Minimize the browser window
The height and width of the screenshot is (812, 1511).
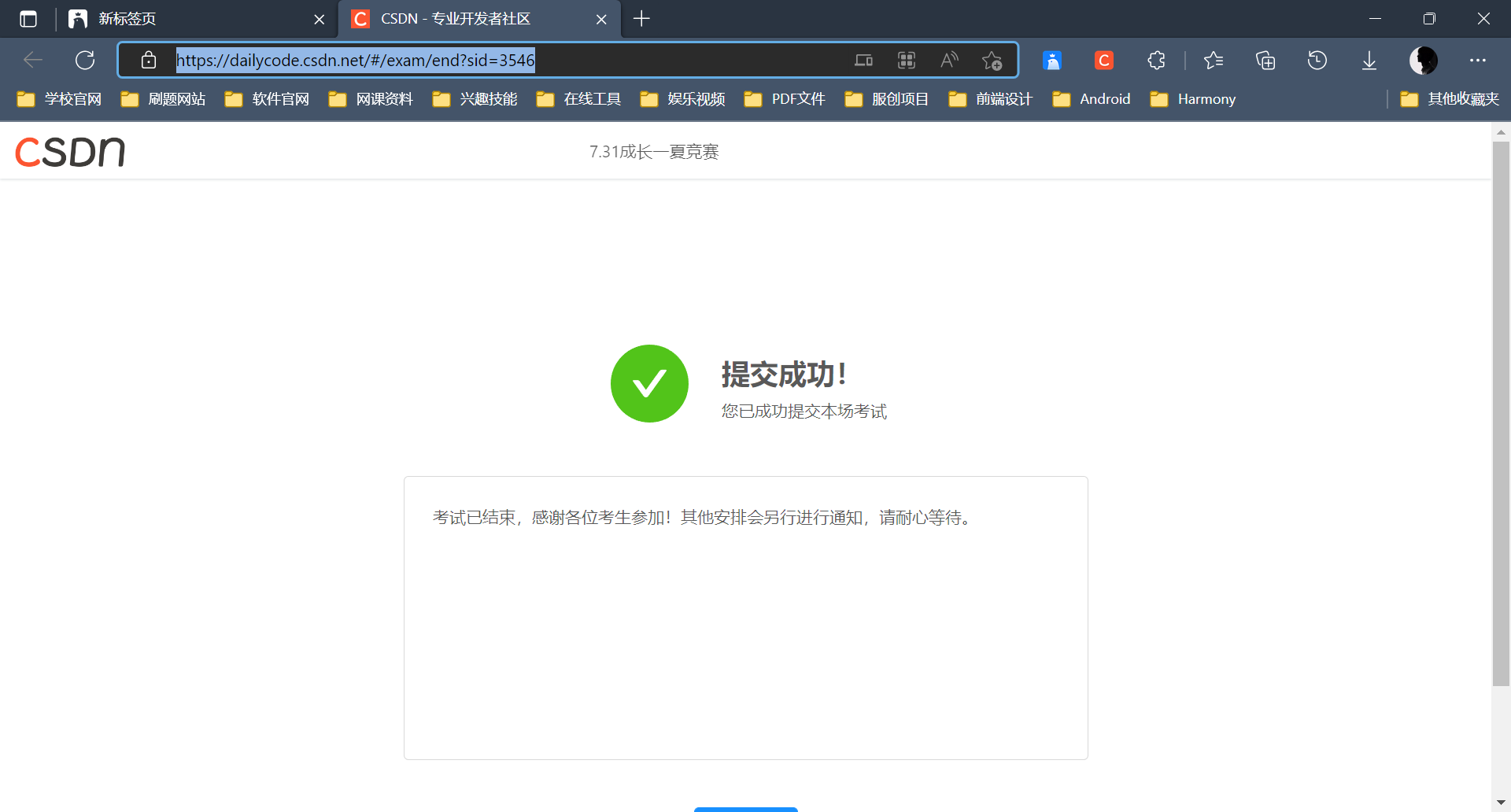coord(1375,19)
